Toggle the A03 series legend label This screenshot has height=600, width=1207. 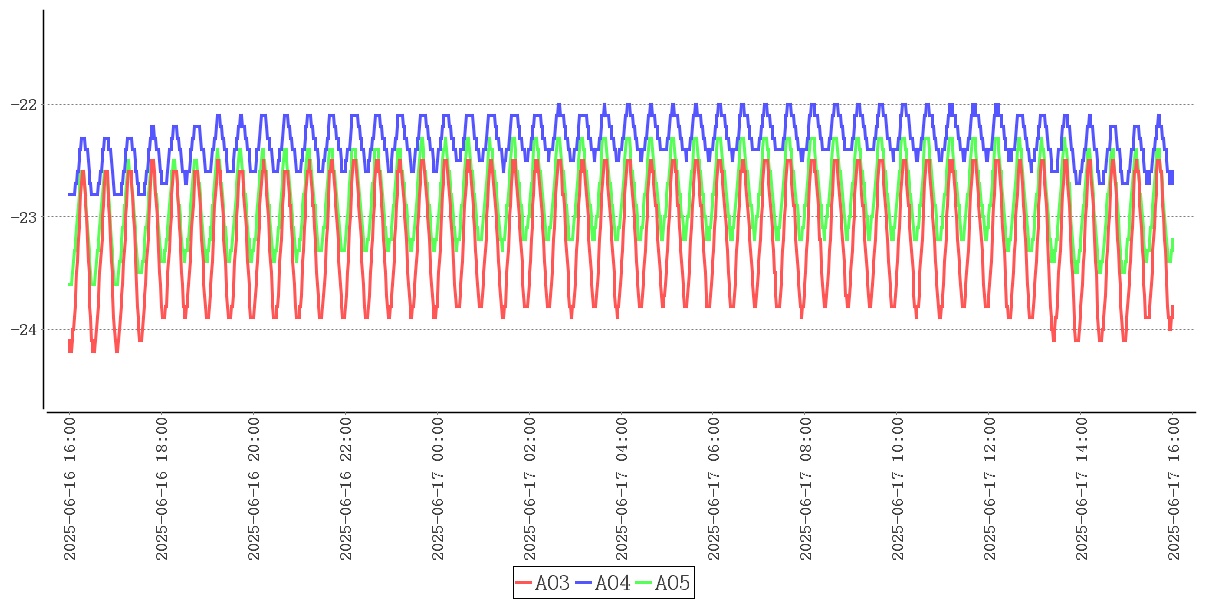pyautogui.click(x=552, y=583)
